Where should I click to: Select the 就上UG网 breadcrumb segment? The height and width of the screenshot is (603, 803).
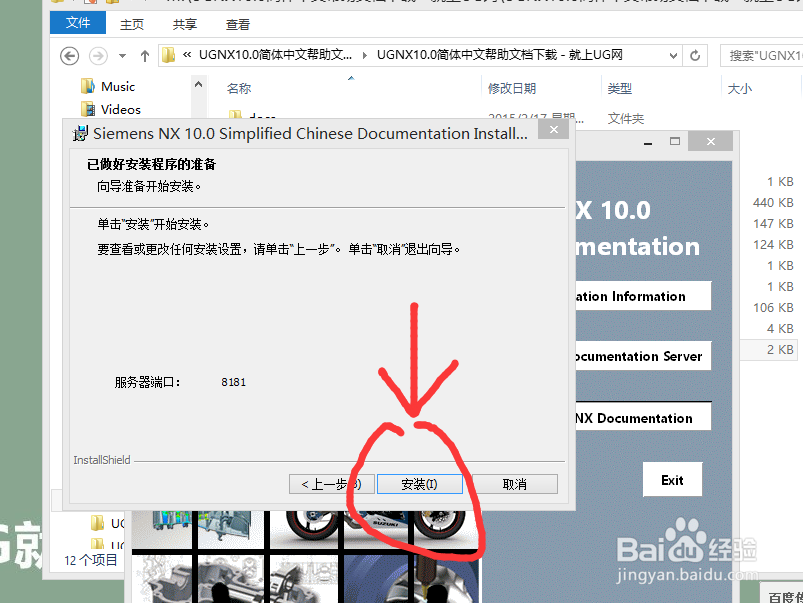pos(500,55)
